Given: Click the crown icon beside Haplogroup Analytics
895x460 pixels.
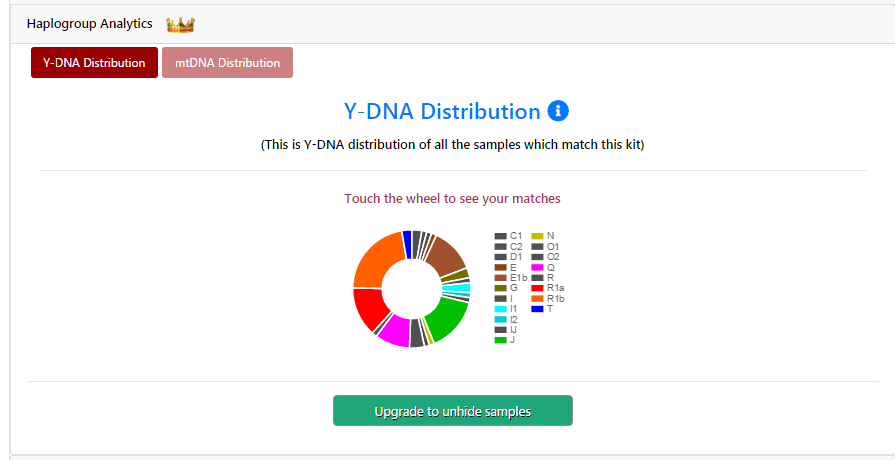Looking at the screenshot, I should click(180, 23).
